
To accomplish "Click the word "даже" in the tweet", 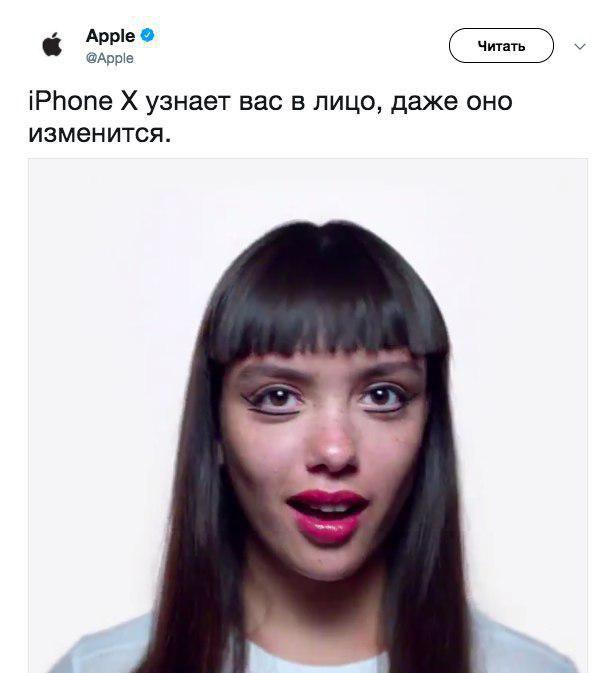I will tap(424, 103).
